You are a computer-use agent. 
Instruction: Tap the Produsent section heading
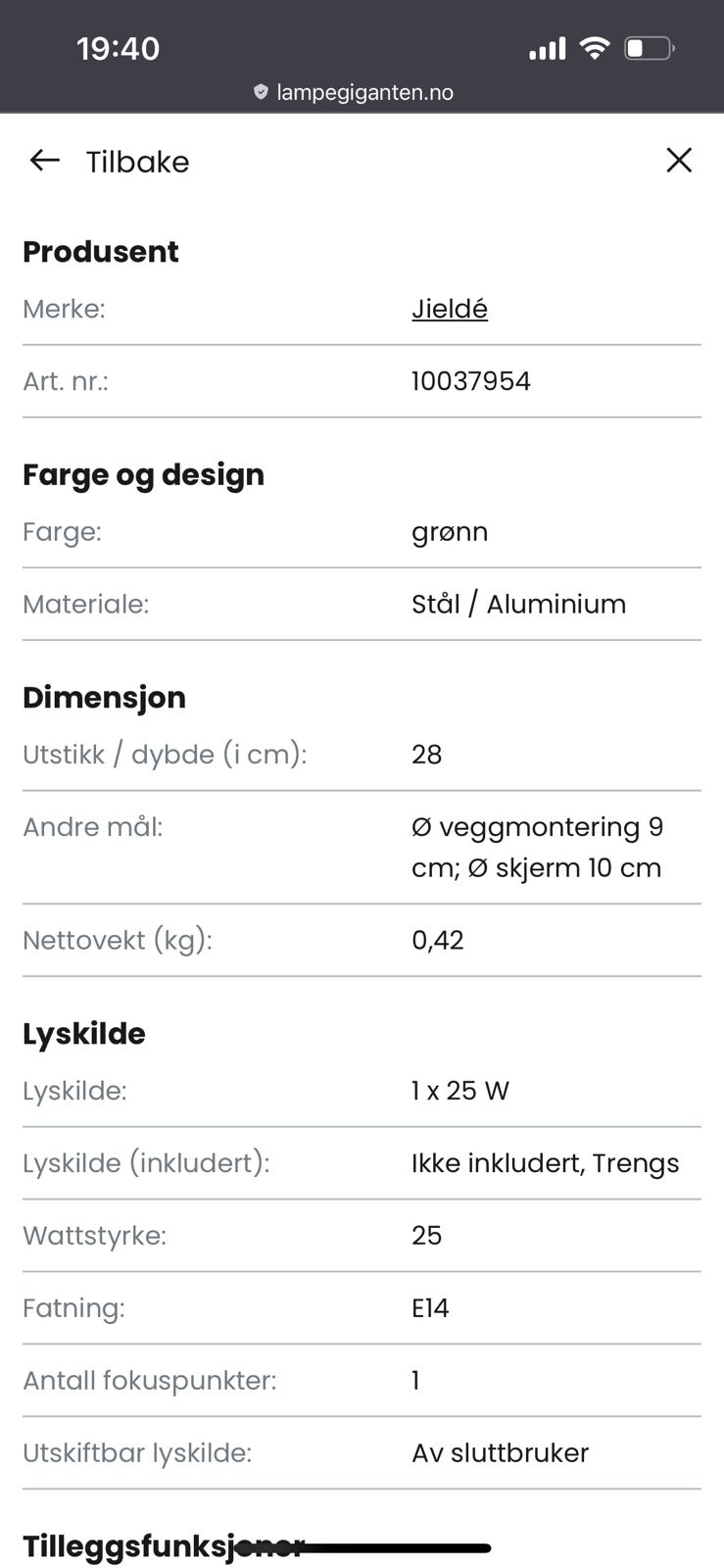[x=101, y=252]
